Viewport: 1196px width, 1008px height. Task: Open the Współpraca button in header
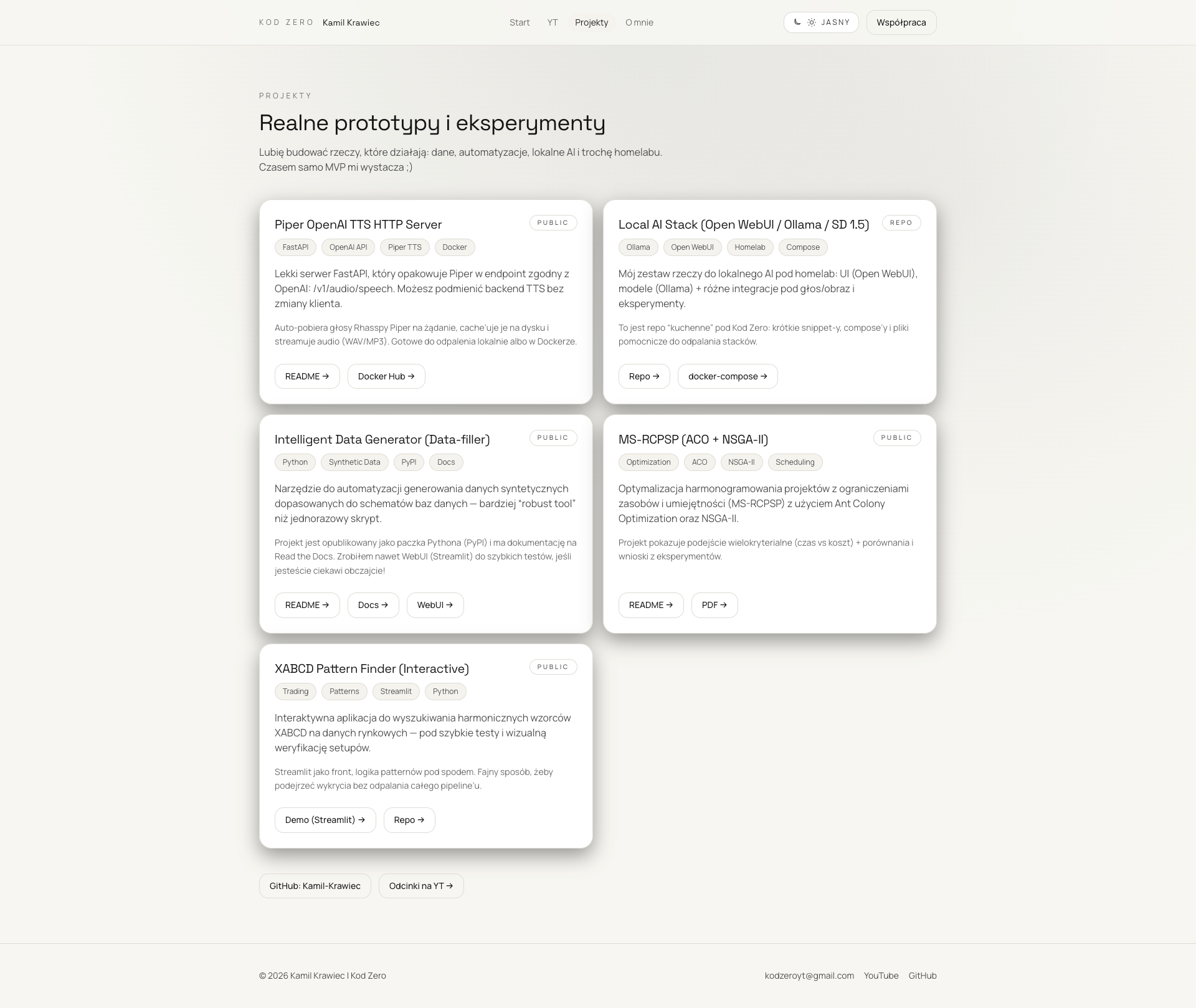point(901,22)
